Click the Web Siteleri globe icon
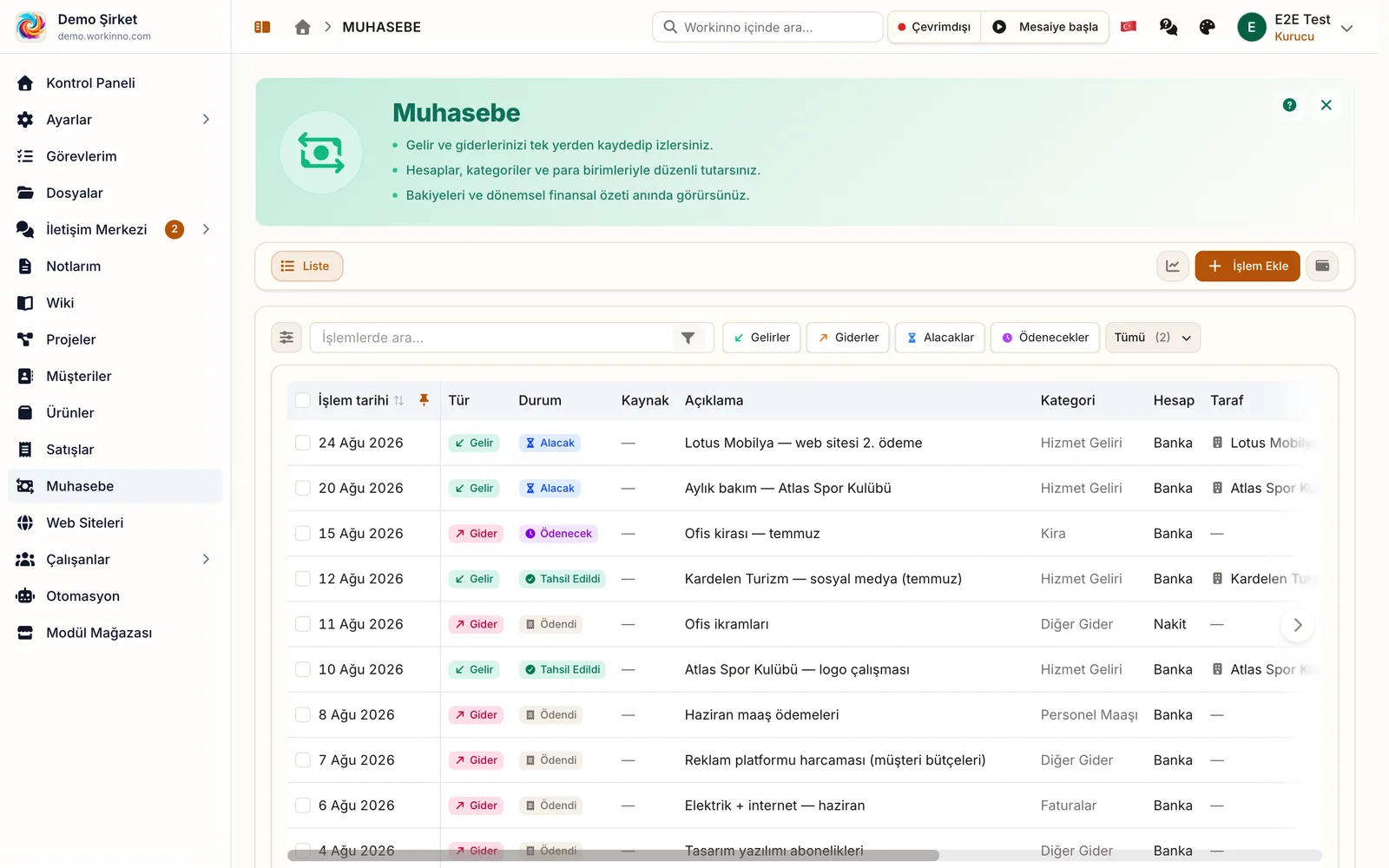This screenshot has width=1389, height=868. (x=25, y=523)
